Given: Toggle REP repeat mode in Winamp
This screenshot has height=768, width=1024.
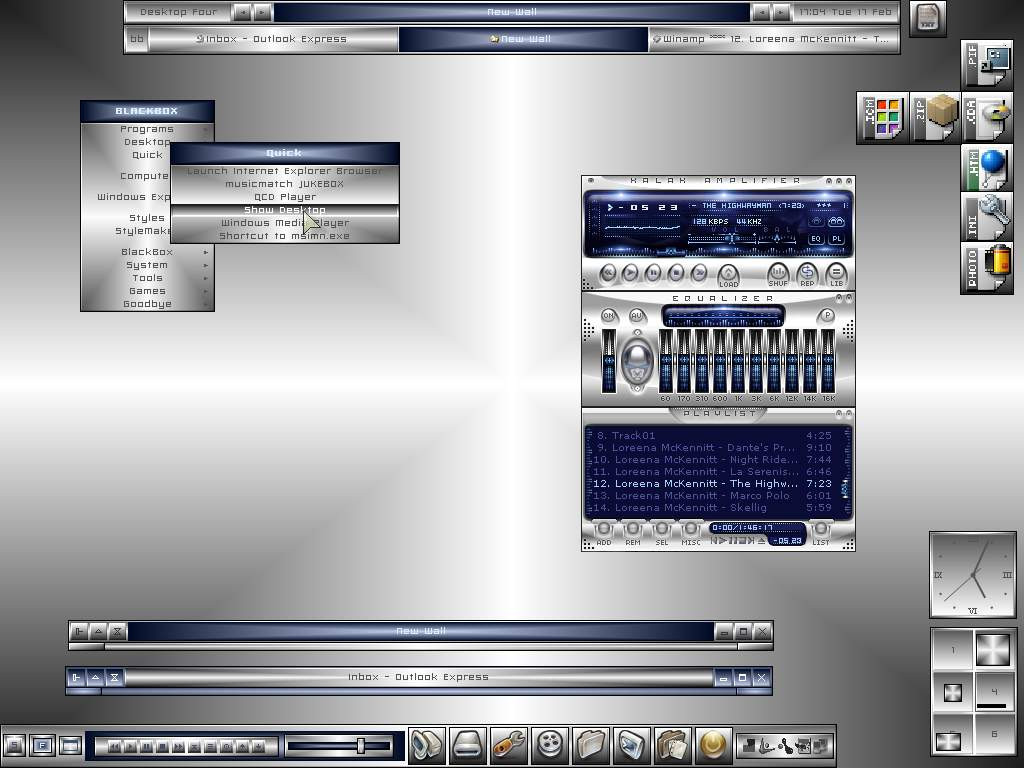Looking at the screenshot, I should click(x=808, y=274).
